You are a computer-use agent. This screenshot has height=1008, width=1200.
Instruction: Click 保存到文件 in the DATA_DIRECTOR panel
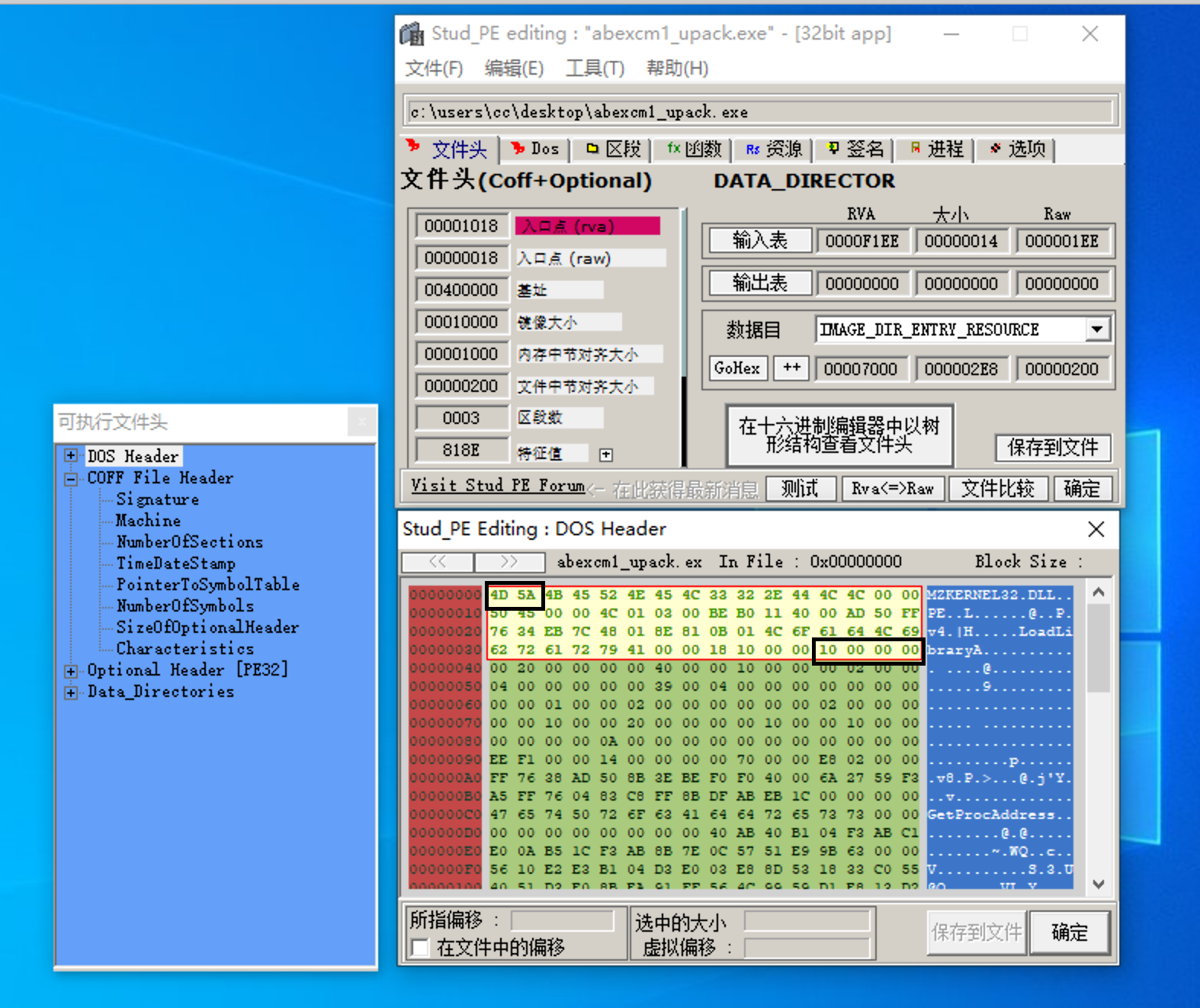1053,448
